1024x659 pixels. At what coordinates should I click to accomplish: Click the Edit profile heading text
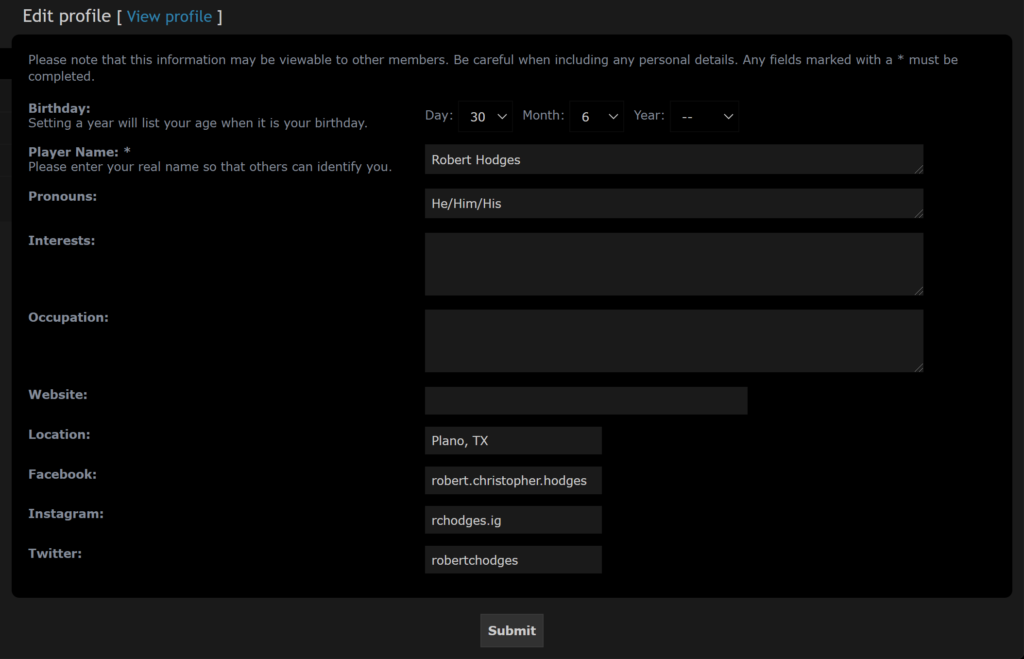[67, 16]
